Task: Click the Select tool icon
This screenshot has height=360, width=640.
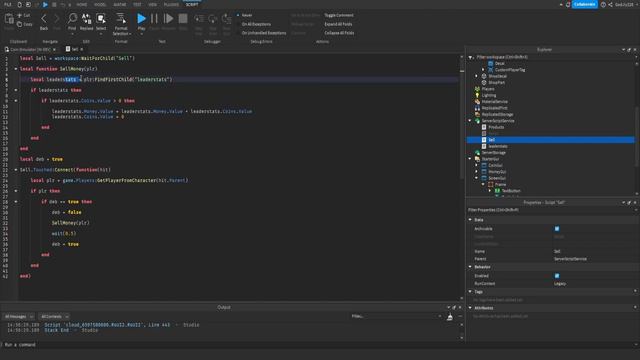Action: (x=101, y=18)
